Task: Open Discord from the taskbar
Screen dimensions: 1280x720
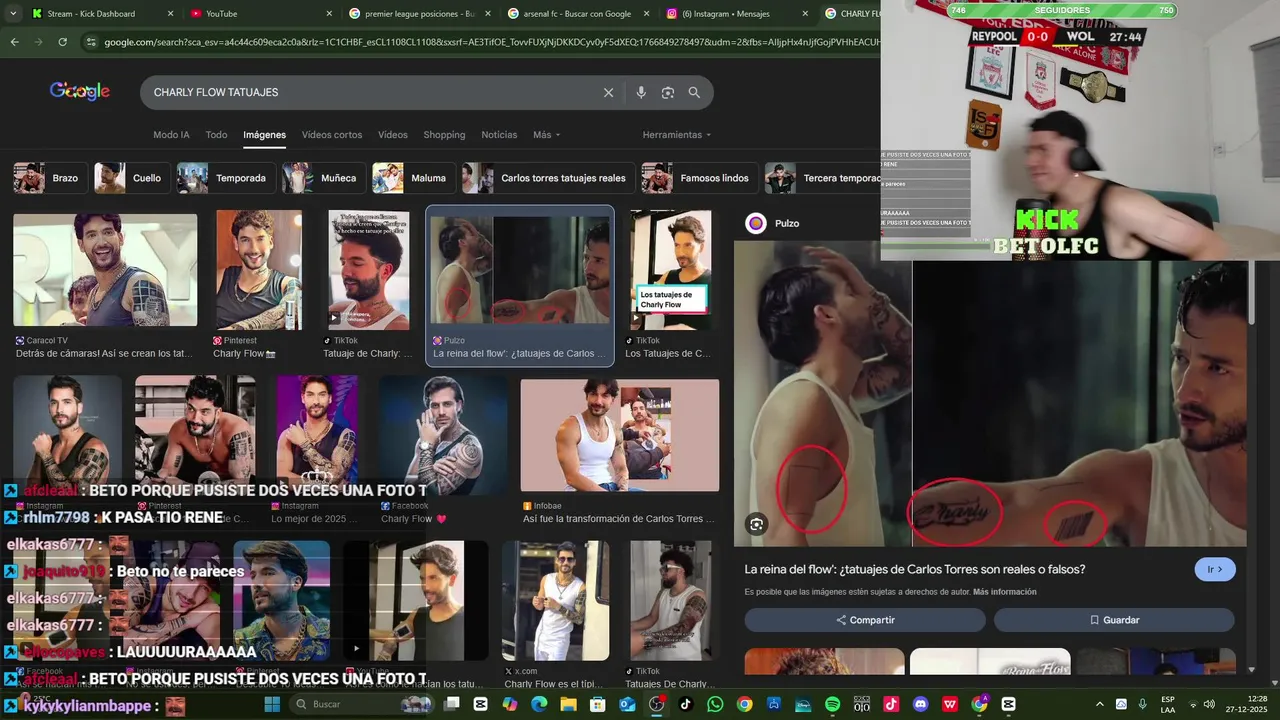Action: 921,704
